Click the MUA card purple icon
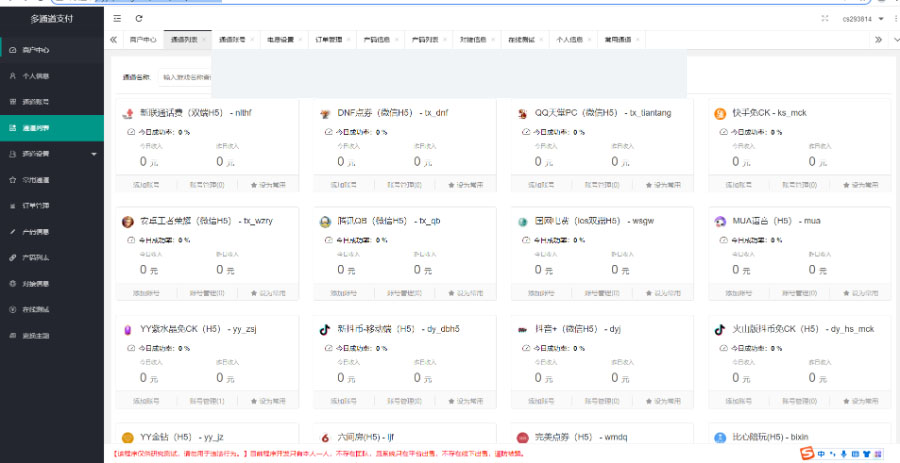This screenshot has width=900, height=463. tap(720, 221)
